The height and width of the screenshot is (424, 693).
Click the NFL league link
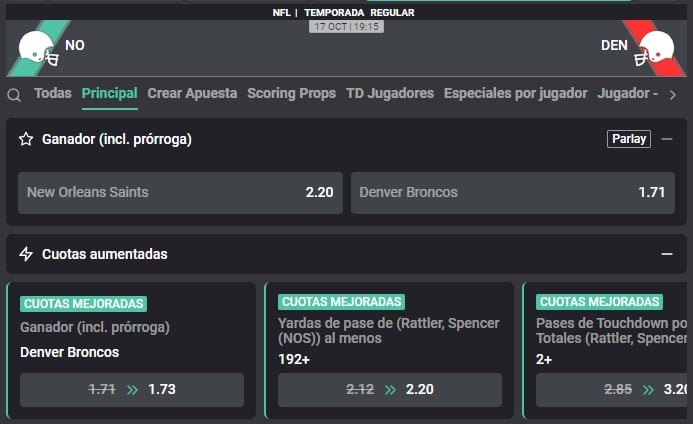tap(282, 13)
